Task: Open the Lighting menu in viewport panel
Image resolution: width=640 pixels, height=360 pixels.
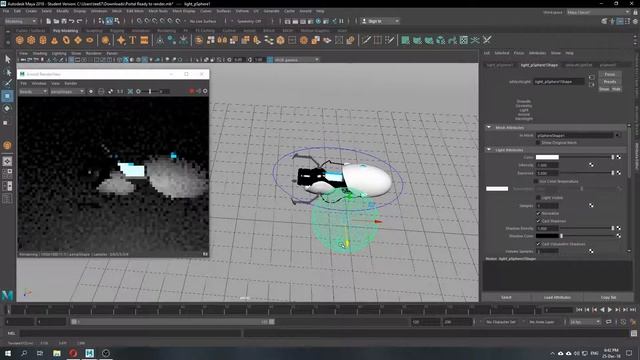Action: (59, 53)
